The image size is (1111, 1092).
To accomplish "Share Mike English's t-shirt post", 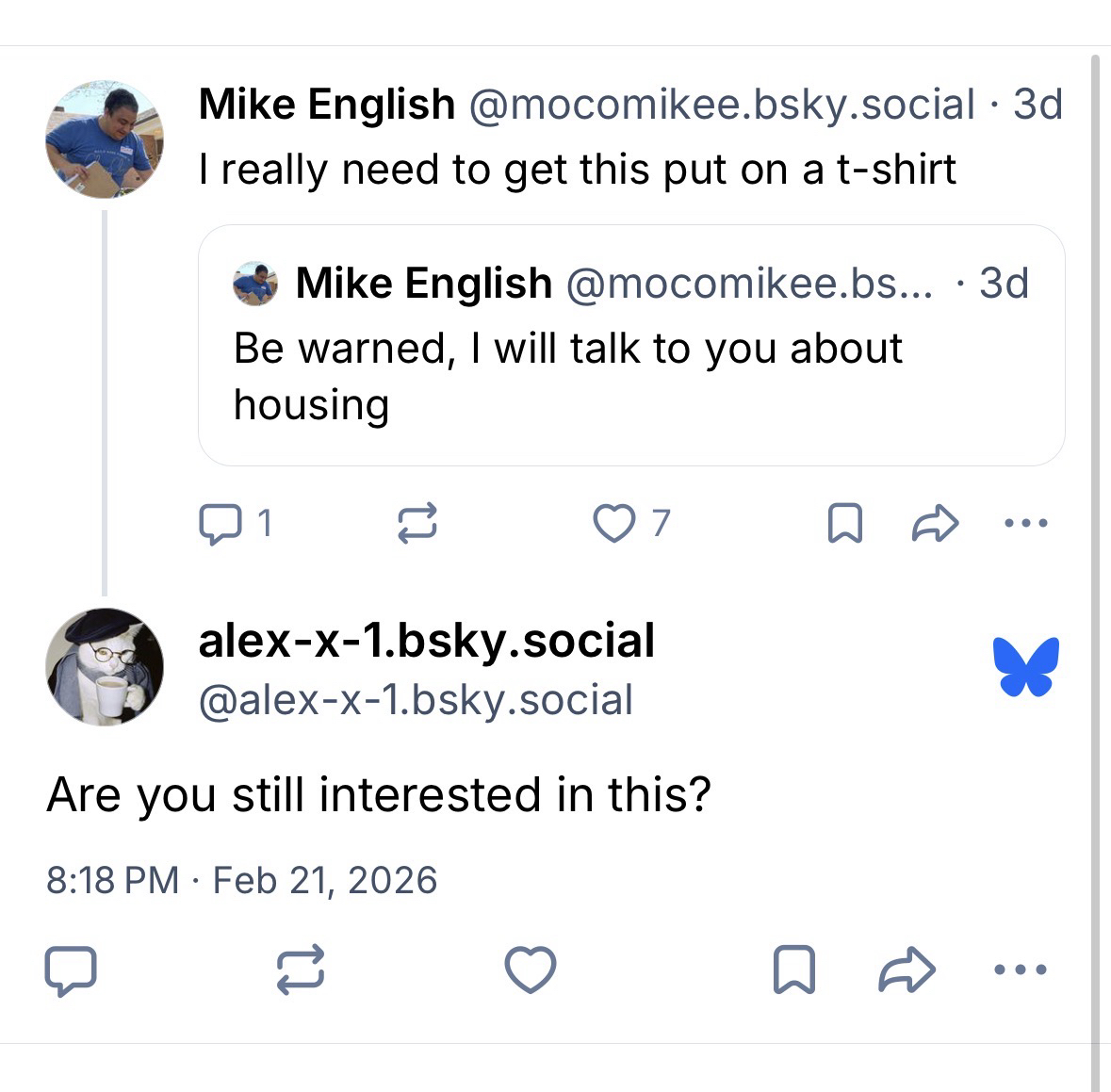I will [935, 523].
